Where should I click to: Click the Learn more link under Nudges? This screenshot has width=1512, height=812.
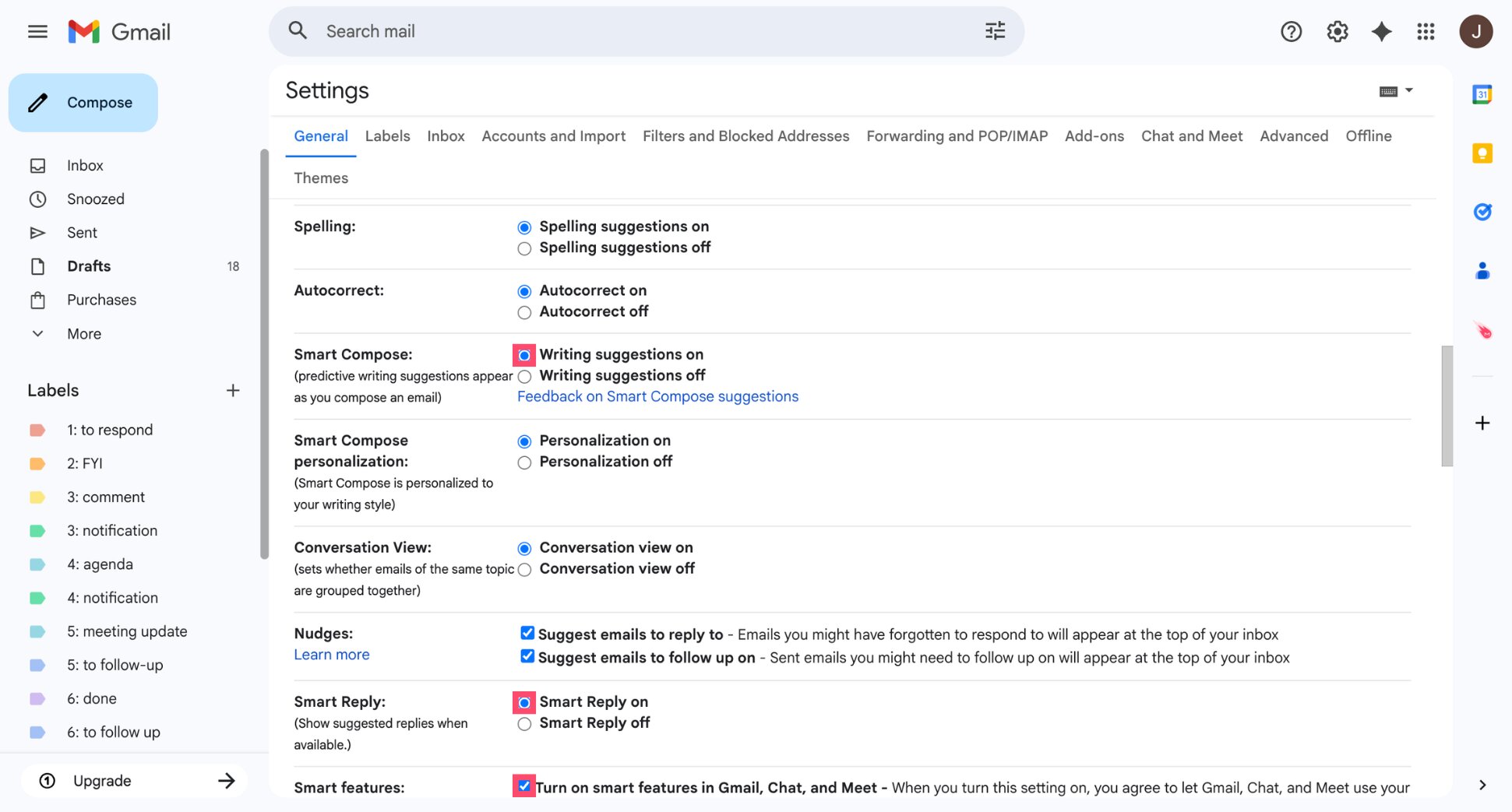tap(331, 654)
